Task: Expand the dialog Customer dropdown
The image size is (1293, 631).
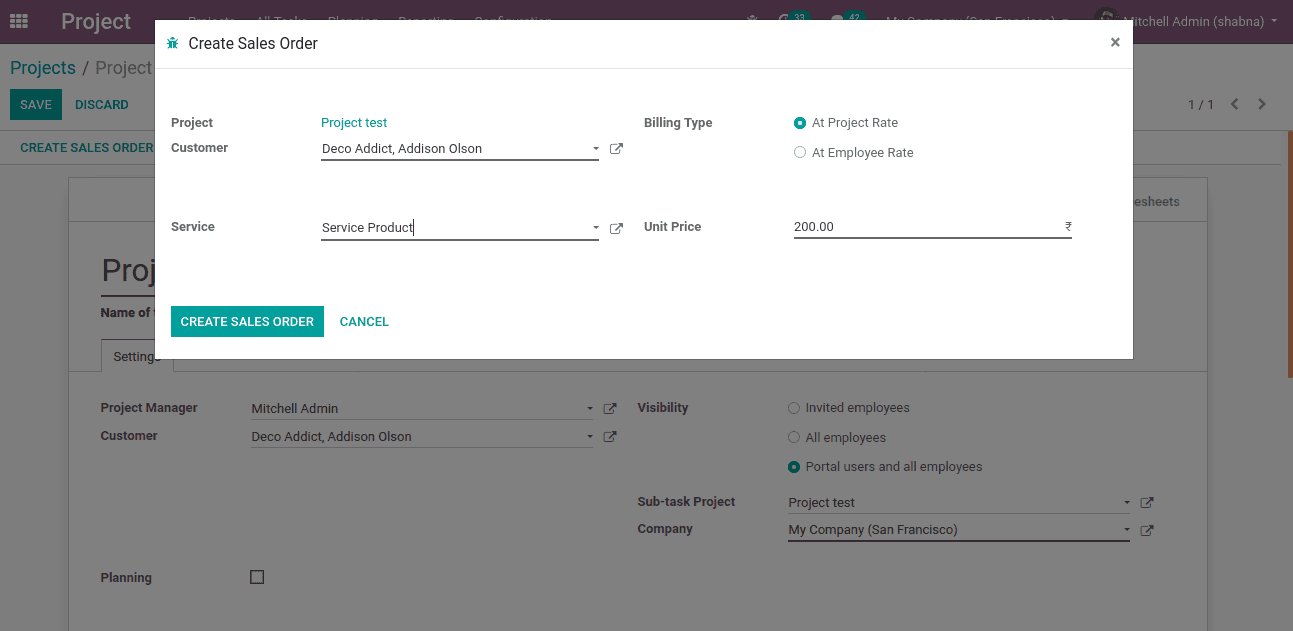Action: tap(596, 149)
